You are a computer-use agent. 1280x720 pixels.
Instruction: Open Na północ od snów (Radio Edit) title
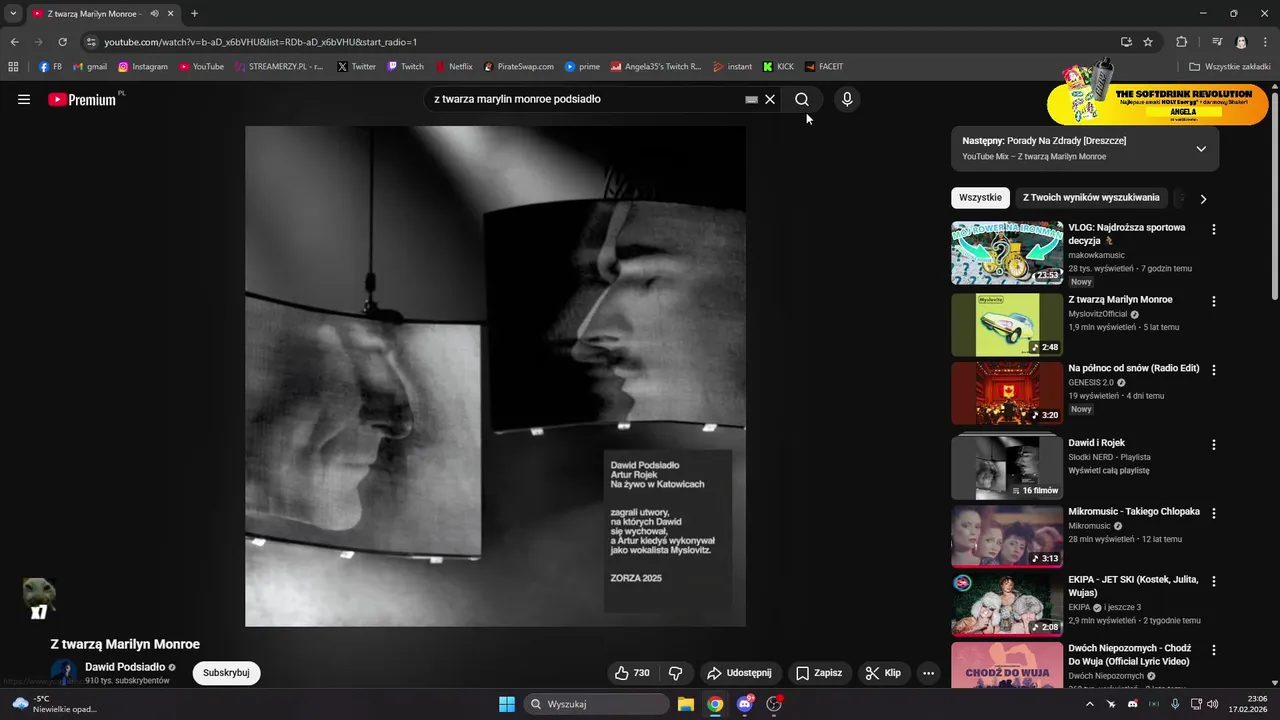coord(1134,368)
